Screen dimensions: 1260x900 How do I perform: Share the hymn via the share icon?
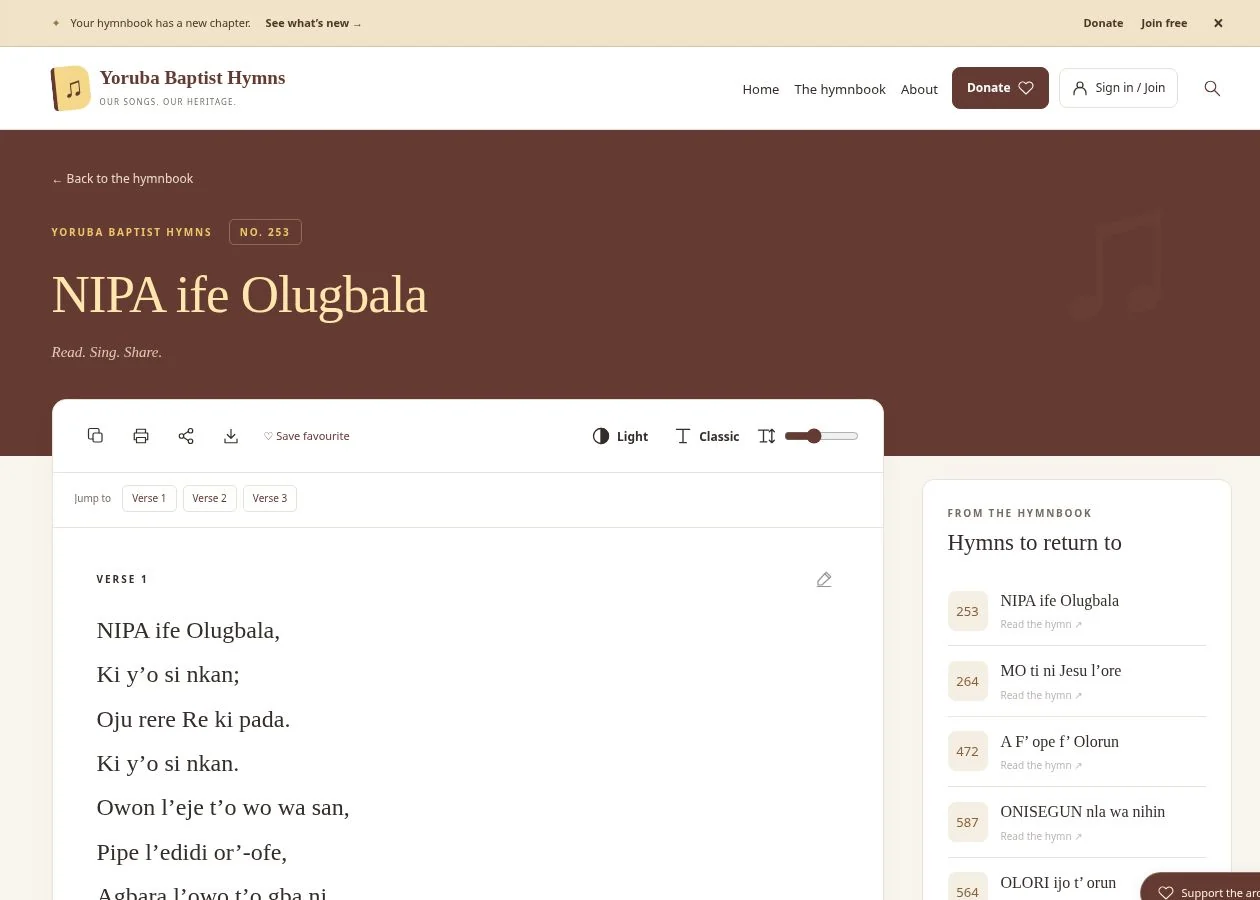tap(186, 436)
